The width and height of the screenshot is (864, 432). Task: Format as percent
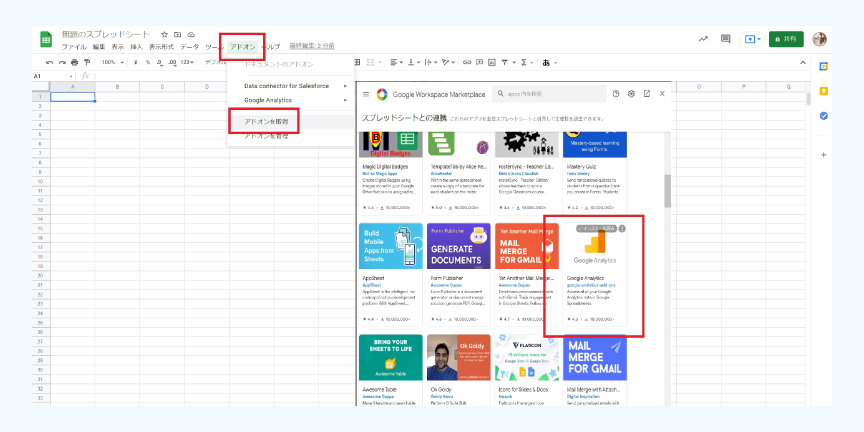148,62
